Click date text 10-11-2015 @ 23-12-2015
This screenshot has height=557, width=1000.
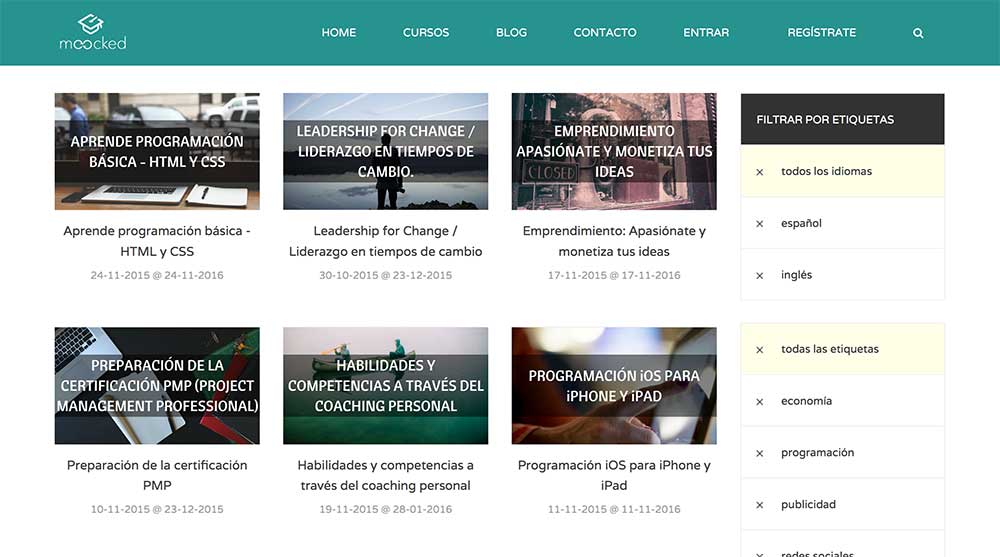click(157, 509)
